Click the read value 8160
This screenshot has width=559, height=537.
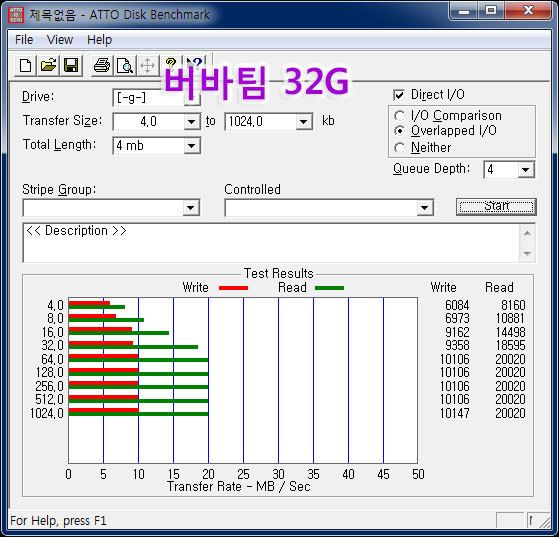tap(513, 305)
